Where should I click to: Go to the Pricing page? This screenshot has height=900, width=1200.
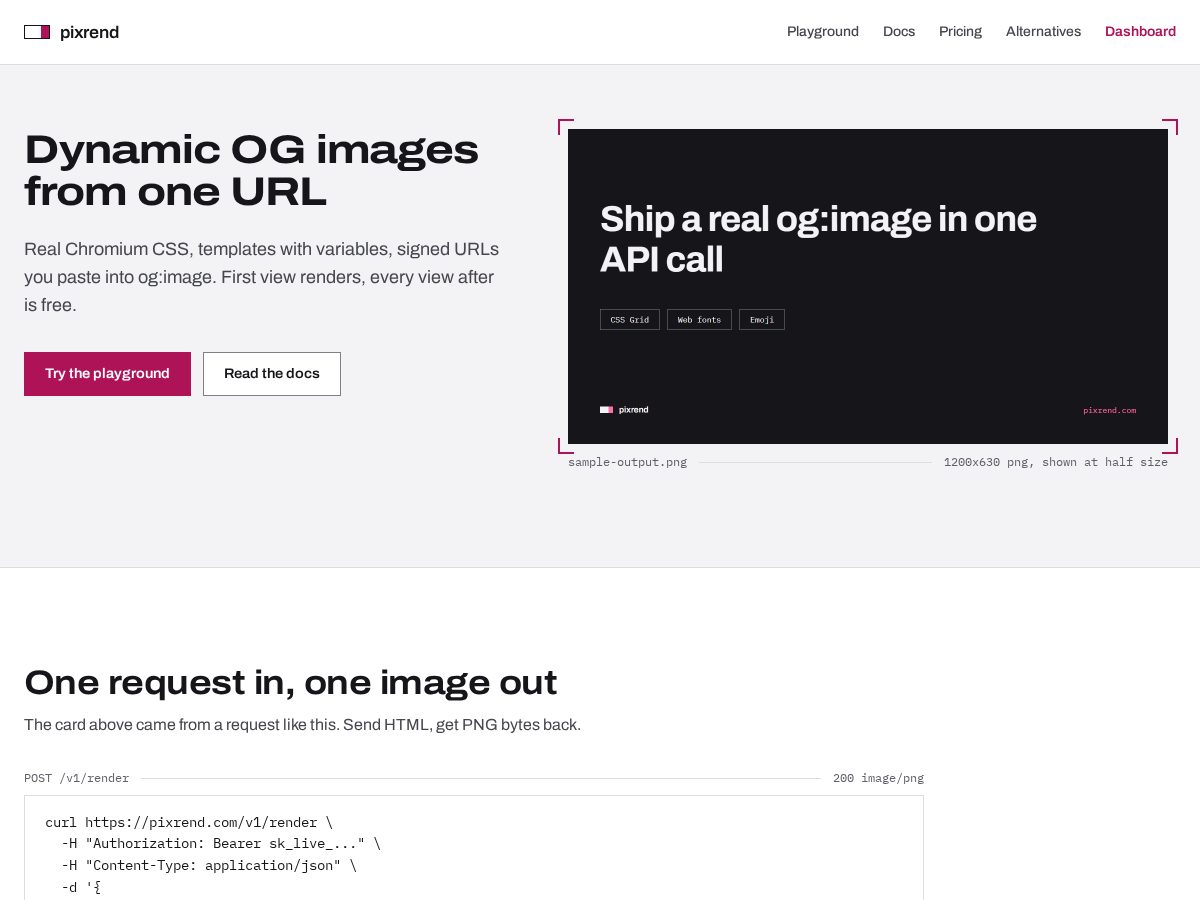click(x=960, y=31)
